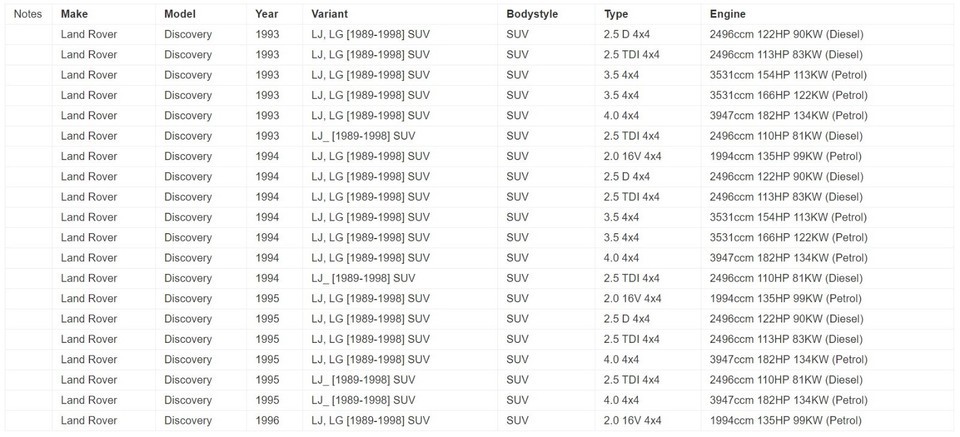Screen dimensions: 960x437
Task: Click the 1994 3531ccm 154HP 113KW engine
Action: [x=789, y=217]
